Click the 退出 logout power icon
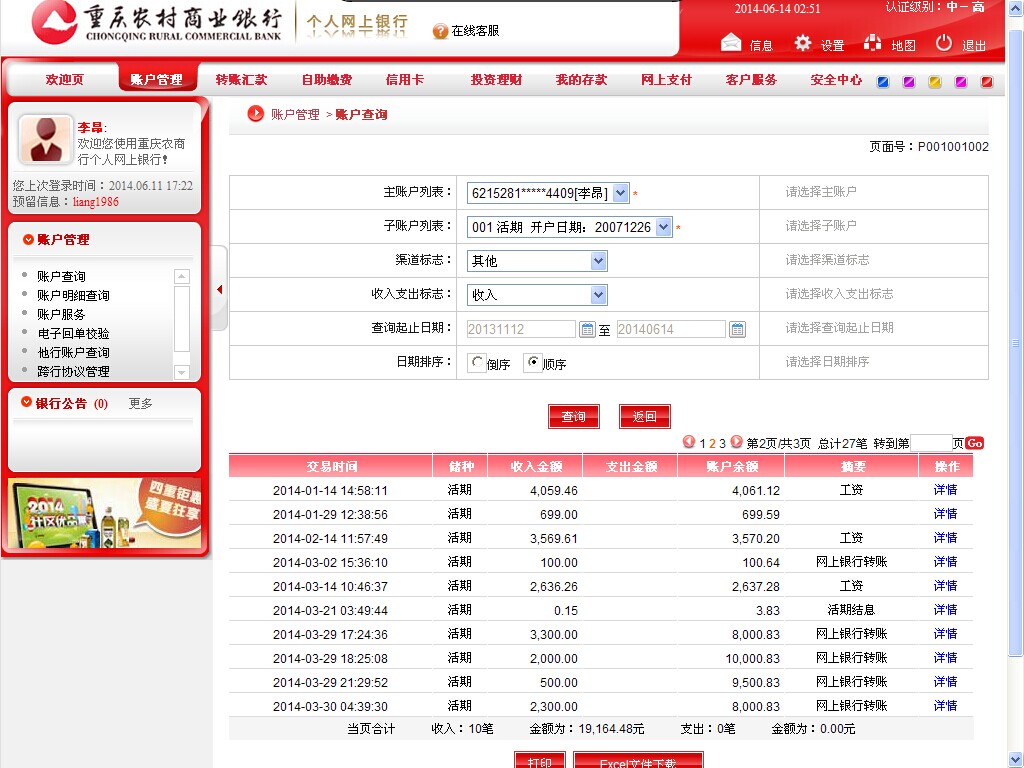This screenshot has width=1024, height=768. click(944, 43)
